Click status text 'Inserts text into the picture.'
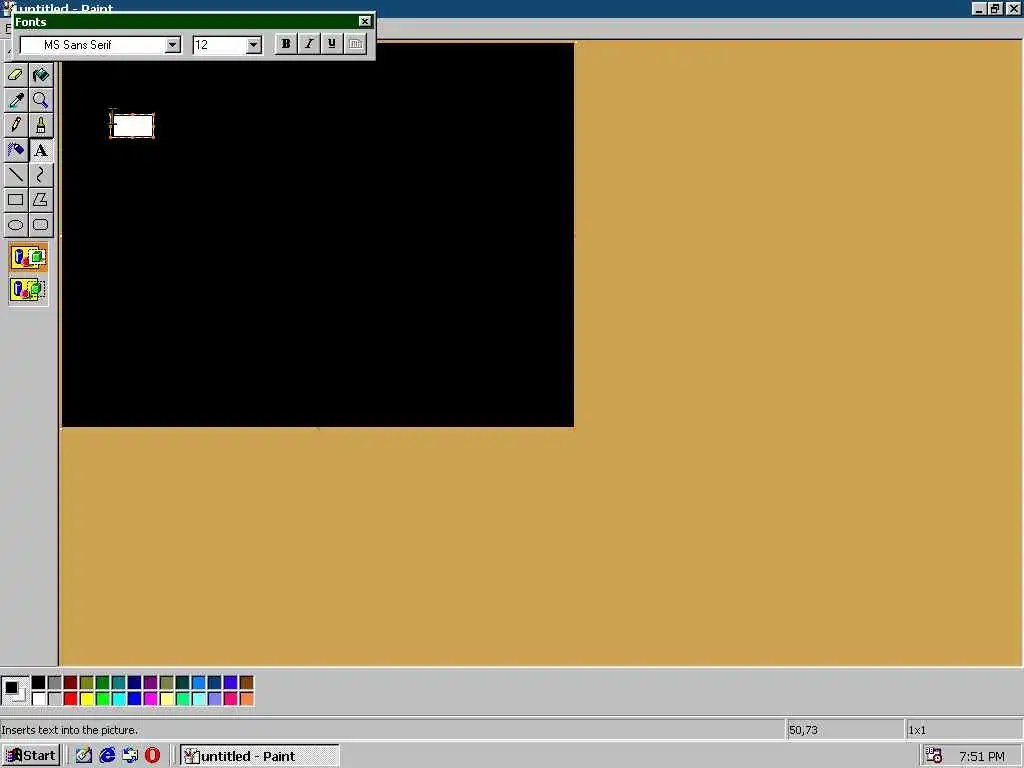 (70, 730)
